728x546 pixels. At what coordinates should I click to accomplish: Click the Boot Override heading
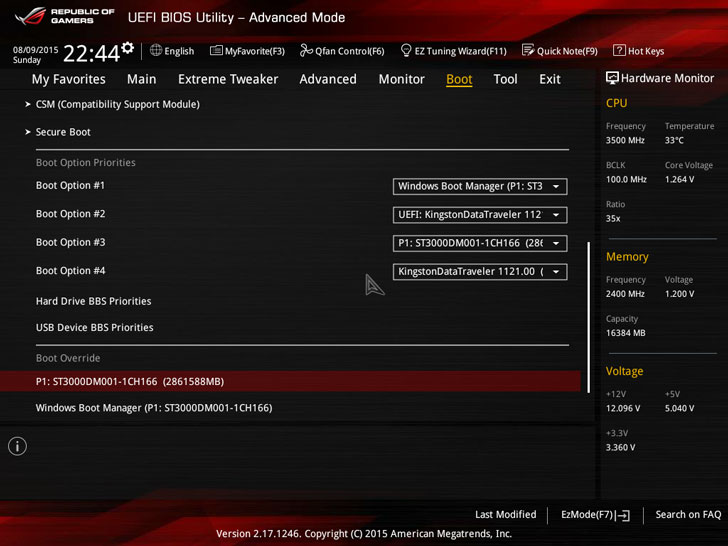tap(68, 358)
